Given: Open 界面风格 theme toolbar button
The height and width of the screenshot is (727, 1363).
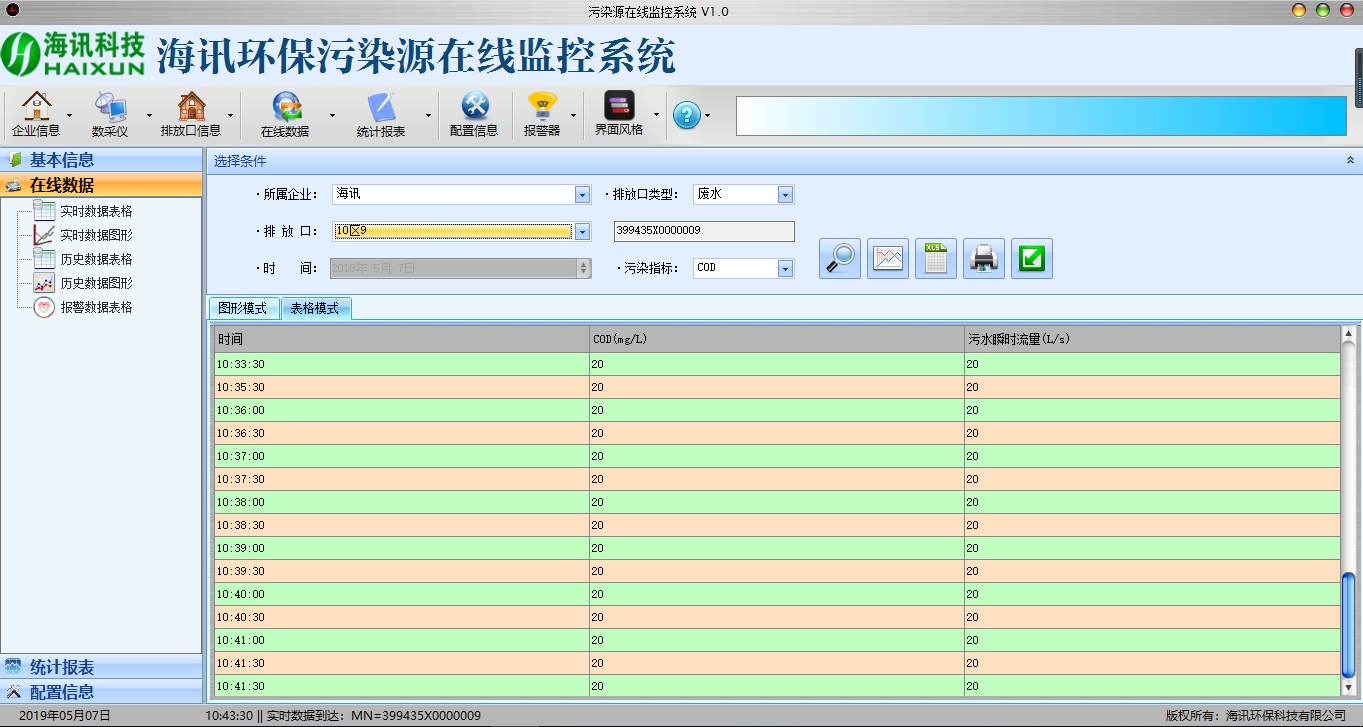Looking at the screenshot, I should tap(619, 114).
